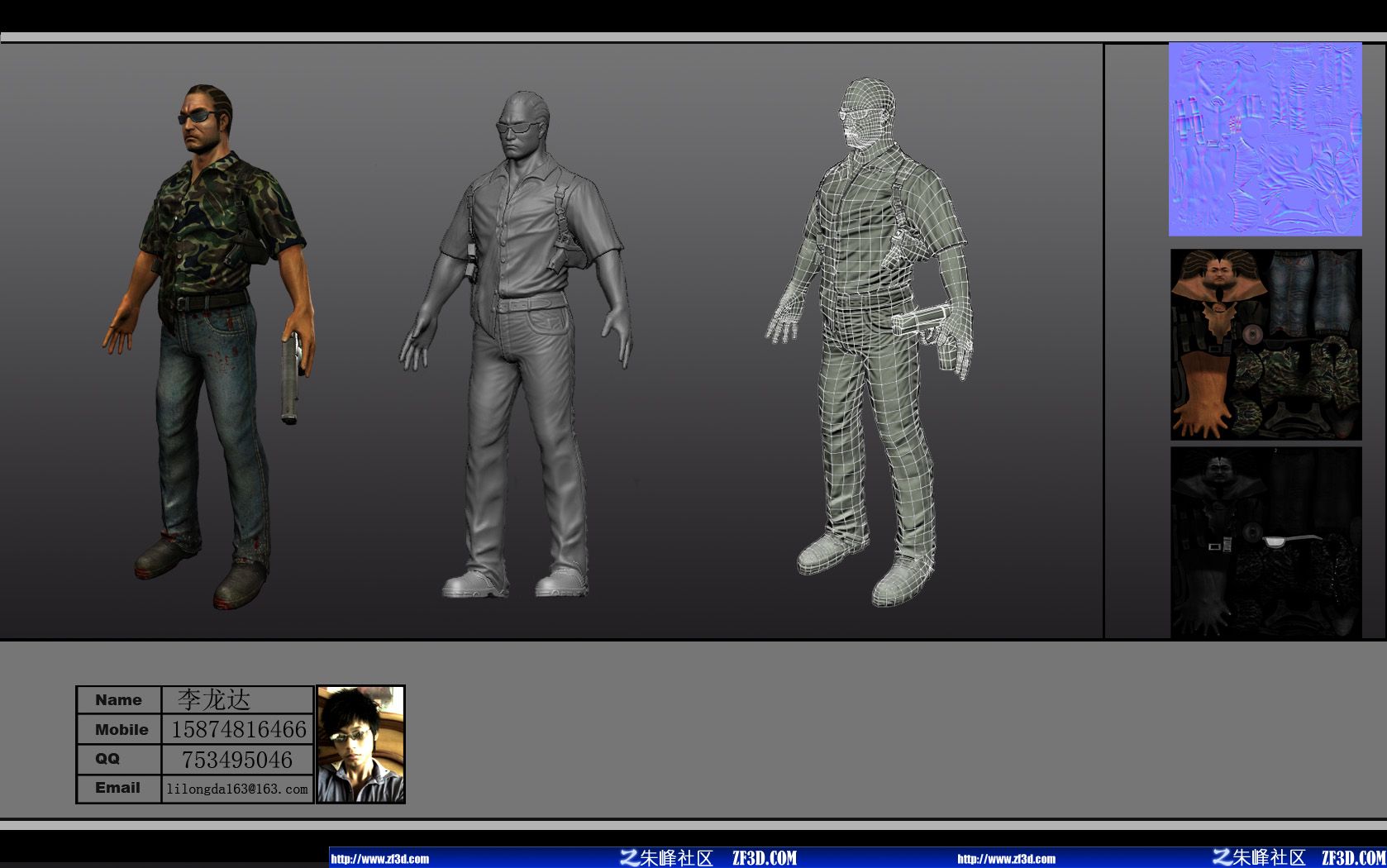The height and width of the screenshot is (868, 1387).
Task: Click the dark specular map thumbnail
Action: point(1265,543)
